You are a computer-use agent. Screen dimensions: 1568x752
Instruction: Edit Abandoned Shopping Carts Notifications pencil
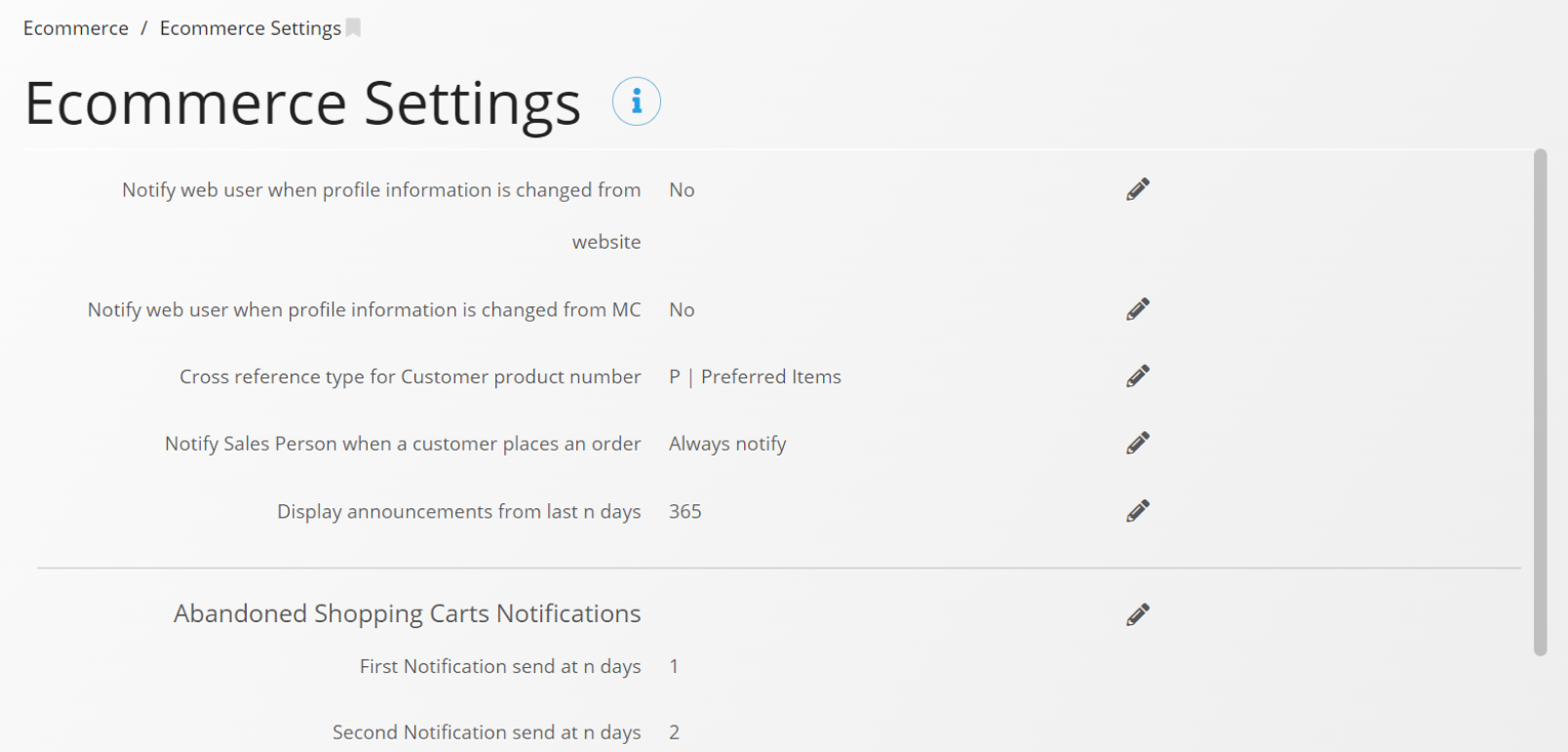coord(1138,614)
